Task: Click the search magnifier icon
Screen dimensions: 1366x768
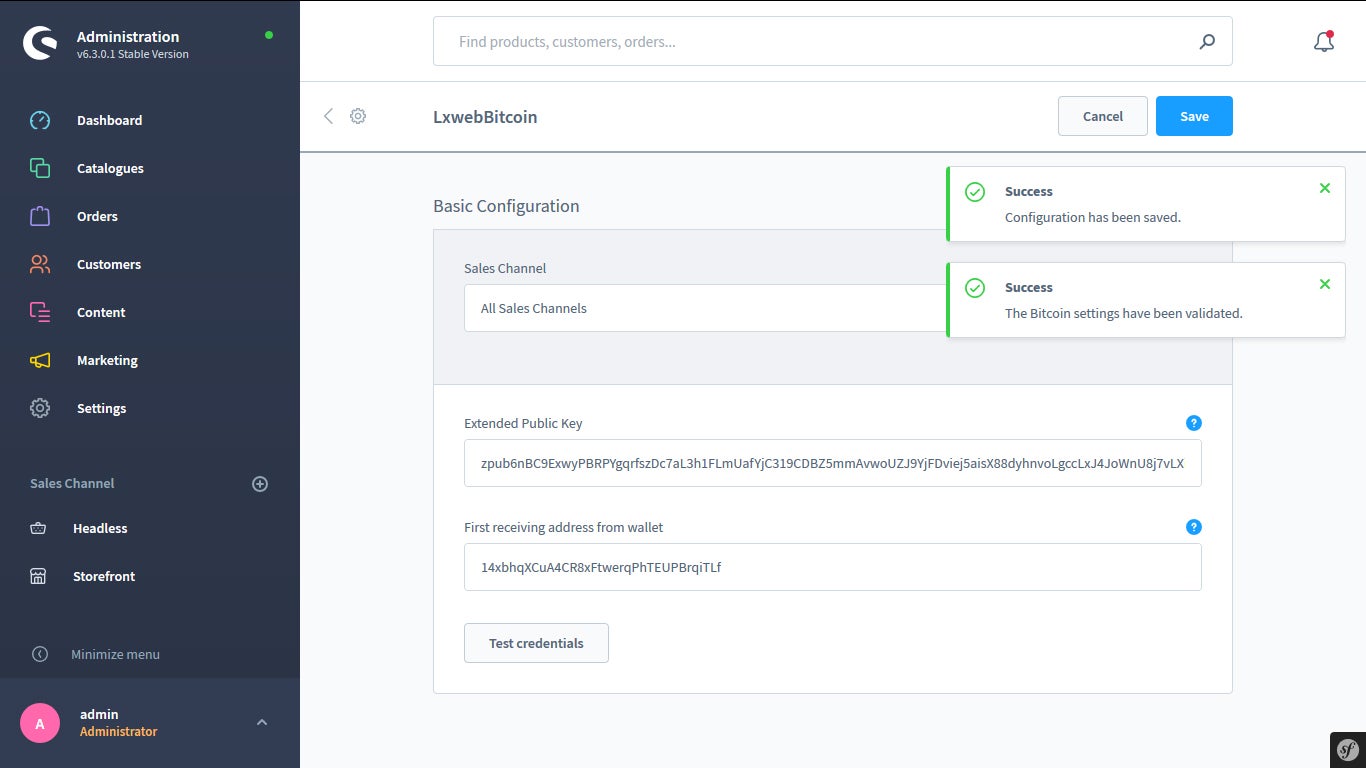Action: (1207, 42)
